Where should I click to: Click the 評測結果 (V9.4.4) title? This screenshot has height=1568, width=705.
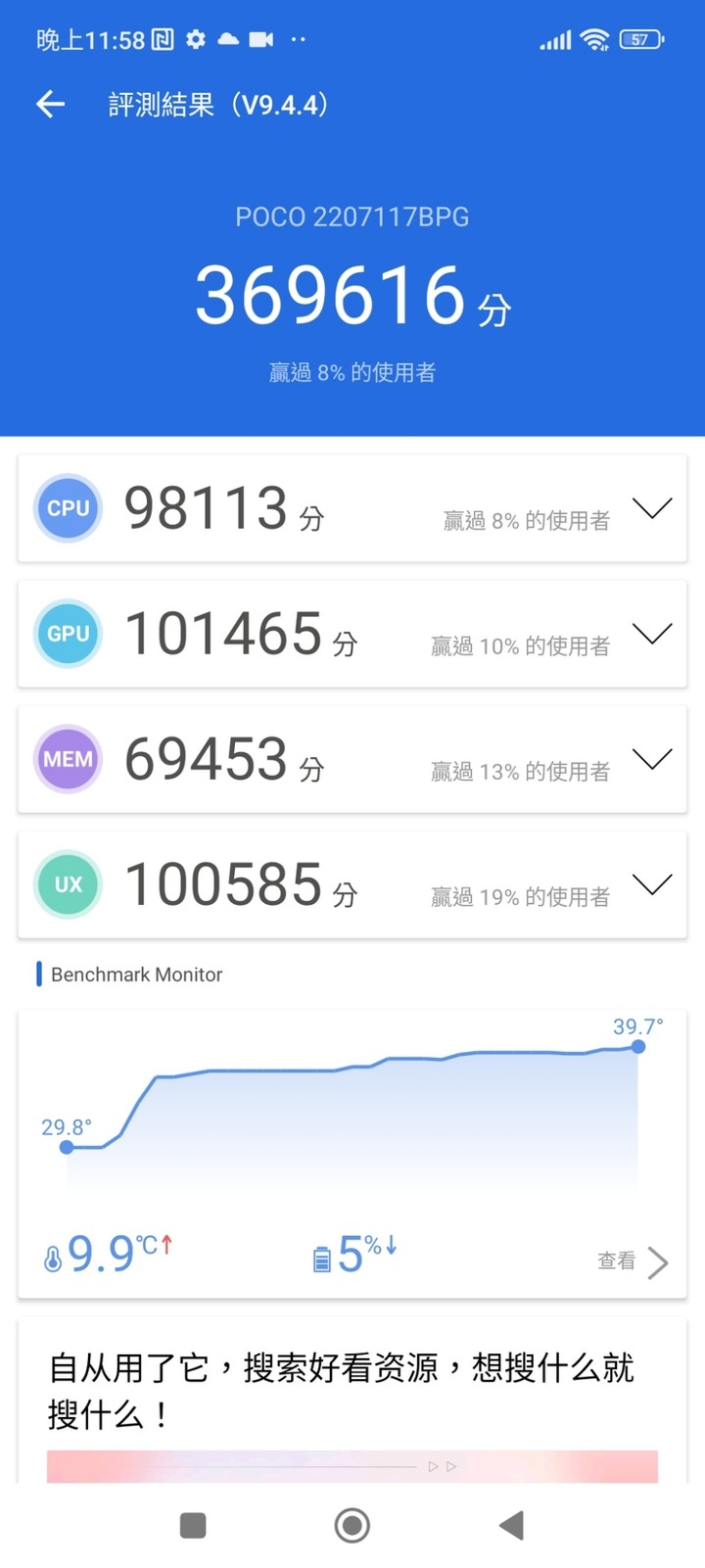tap(217, 104)
